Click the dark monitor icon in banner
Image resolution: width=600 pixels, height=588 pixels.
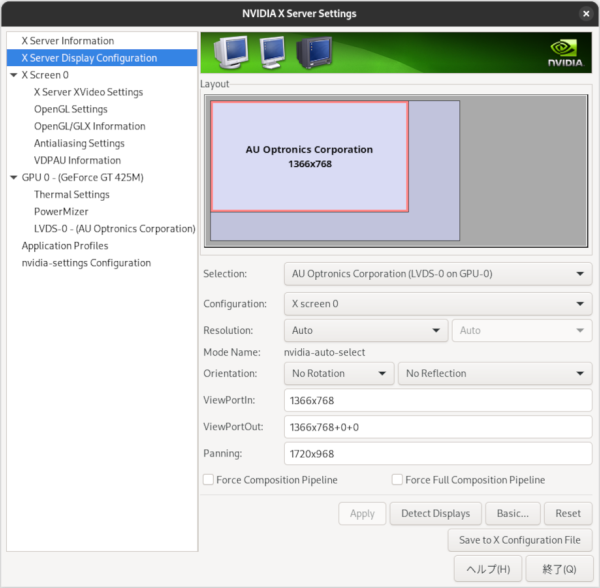314,53
